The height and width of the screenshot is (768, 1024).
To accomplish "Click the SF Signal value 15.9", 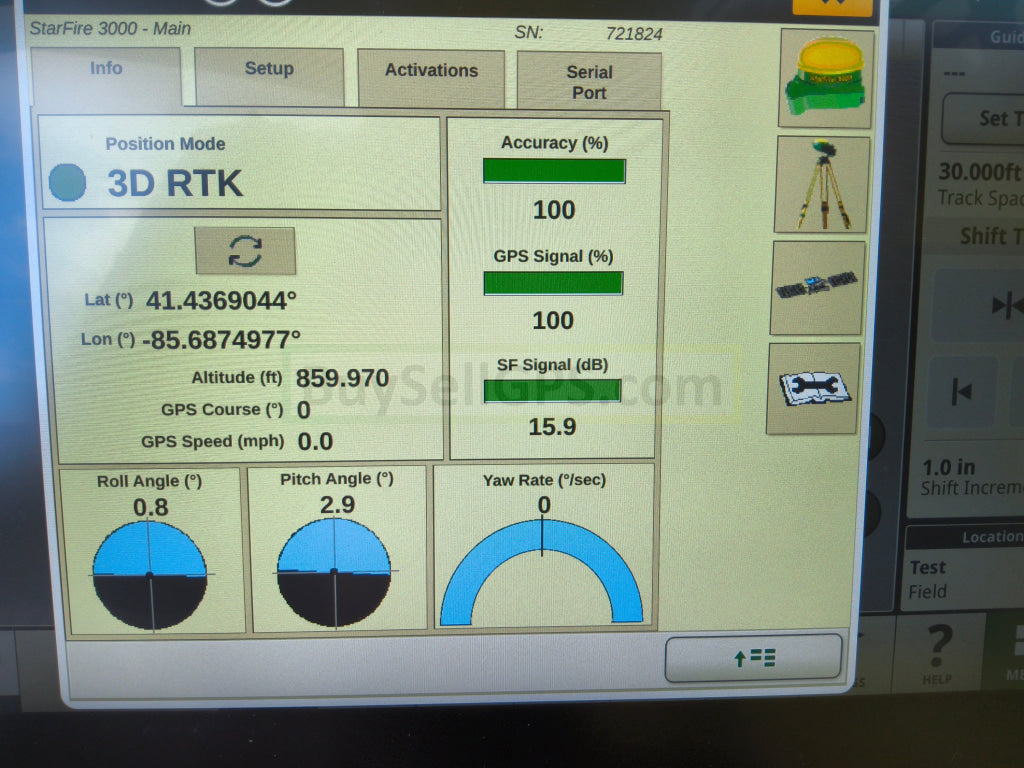I will pos(552,427).
